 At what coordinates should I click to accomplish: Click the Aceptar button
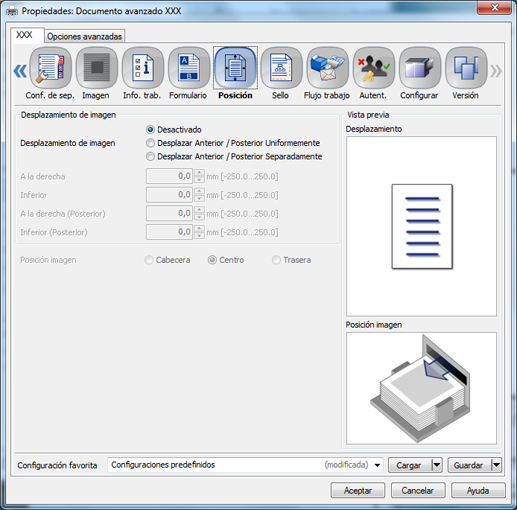[358, 490]
